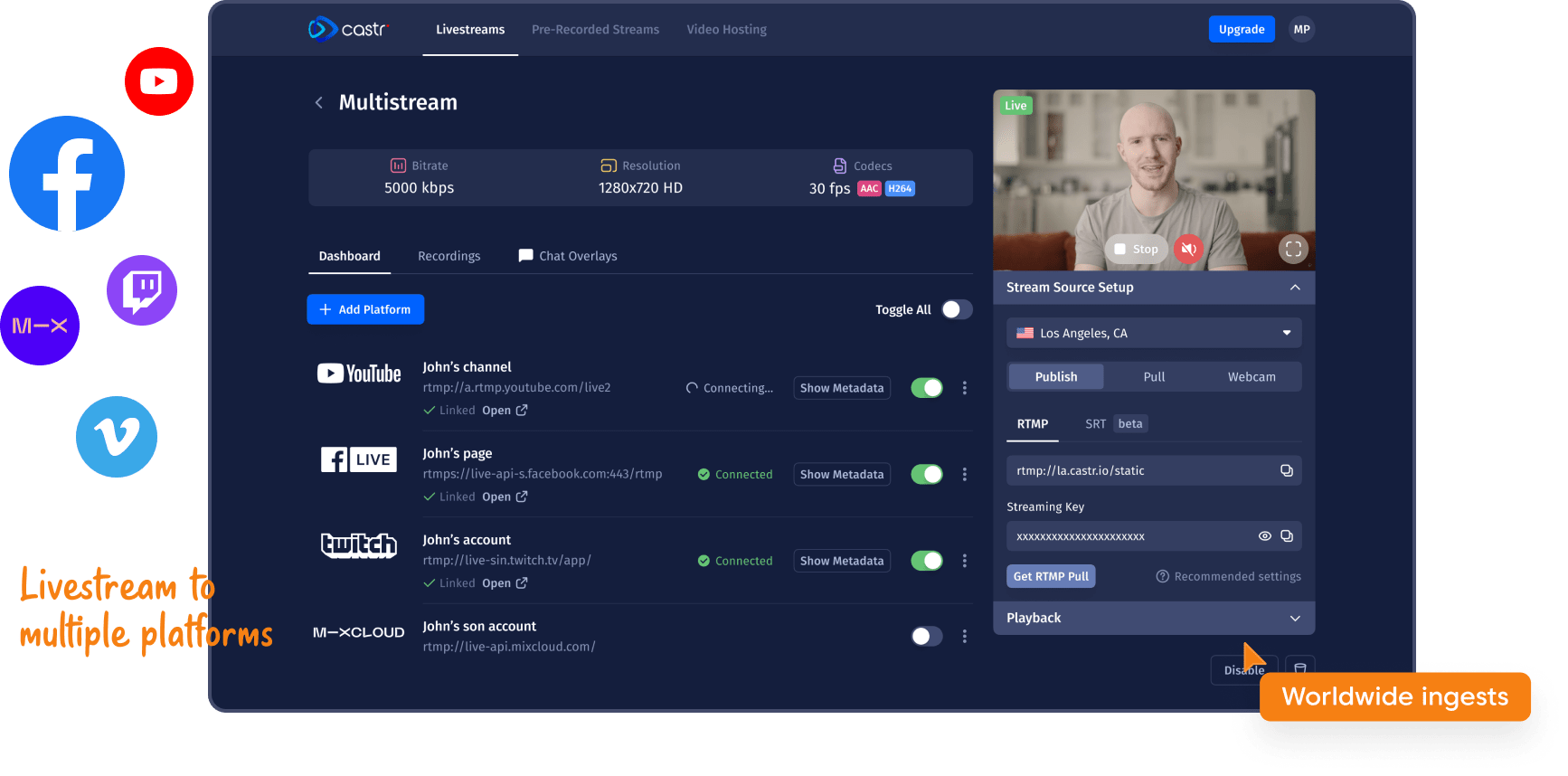
Task: Open more options for John's channel row
Action: [x=965, y=388]
